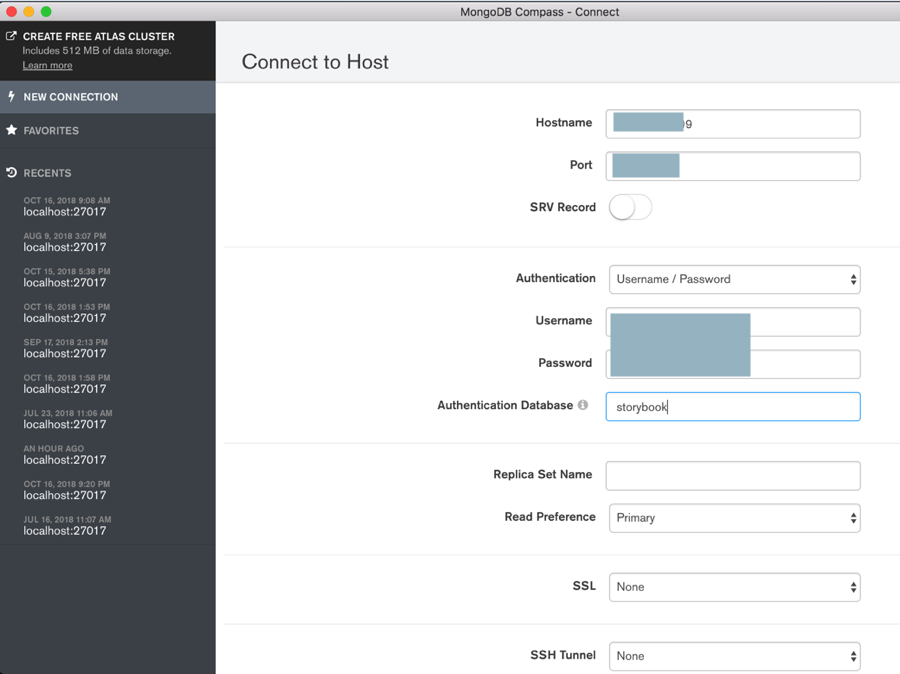Screen dimensions: 900x674
Task: Click the info icon next to Authentication Database
Action: (583, 405)
